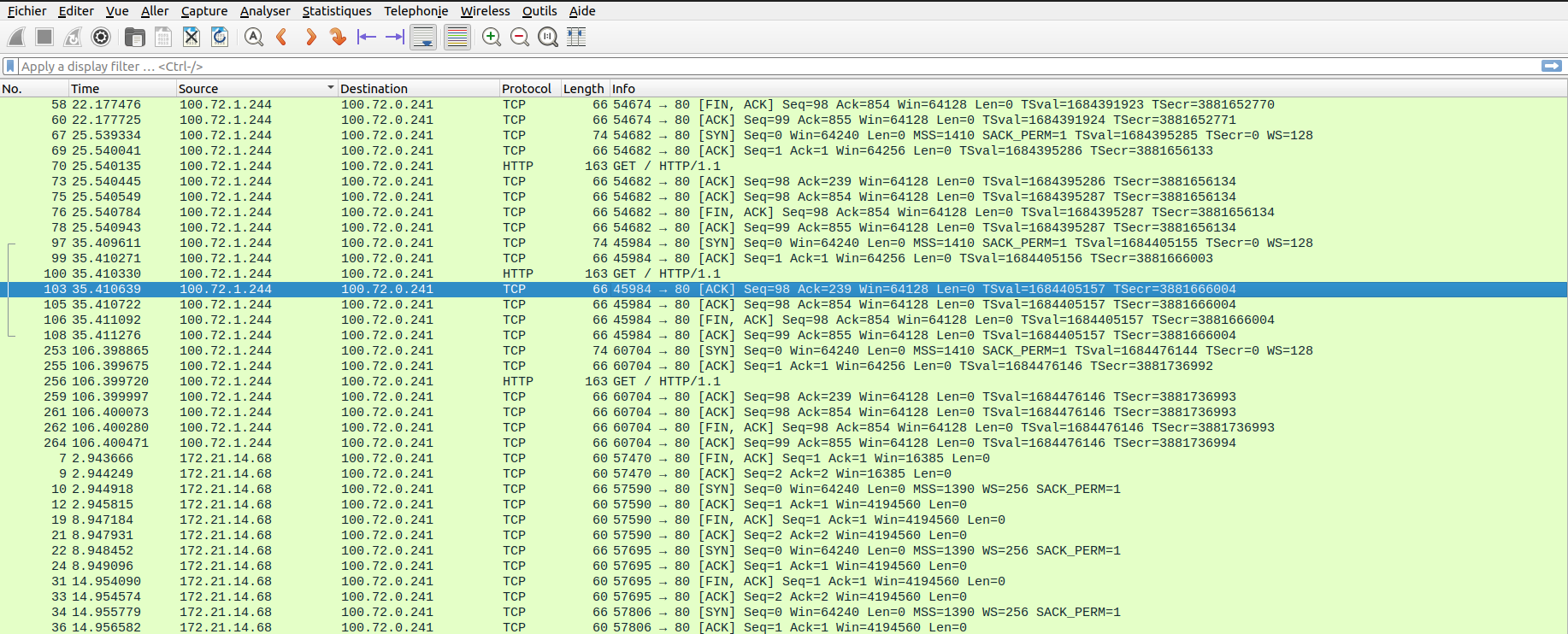1568x634 pixels.
Task: Click the open capture file folder icon
Action: click(134, 37)
